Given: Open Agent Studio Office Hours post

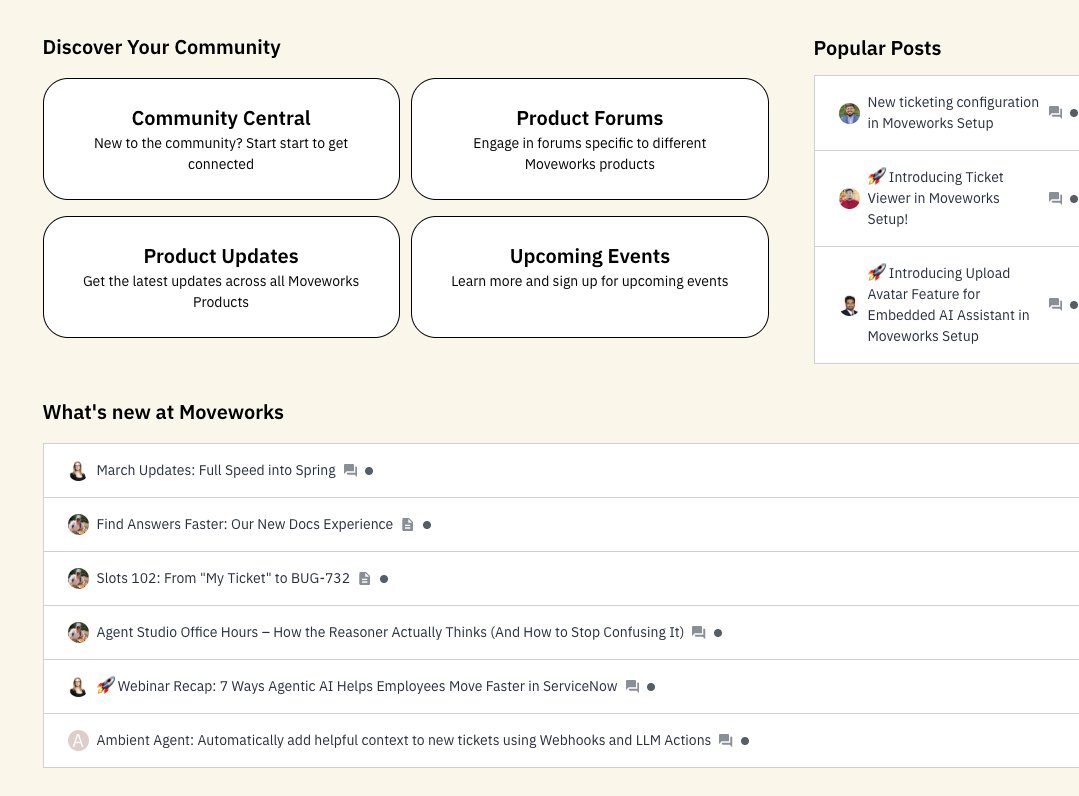Looking at the screenshot, I should pyautogui.click(x=390, y=632).
